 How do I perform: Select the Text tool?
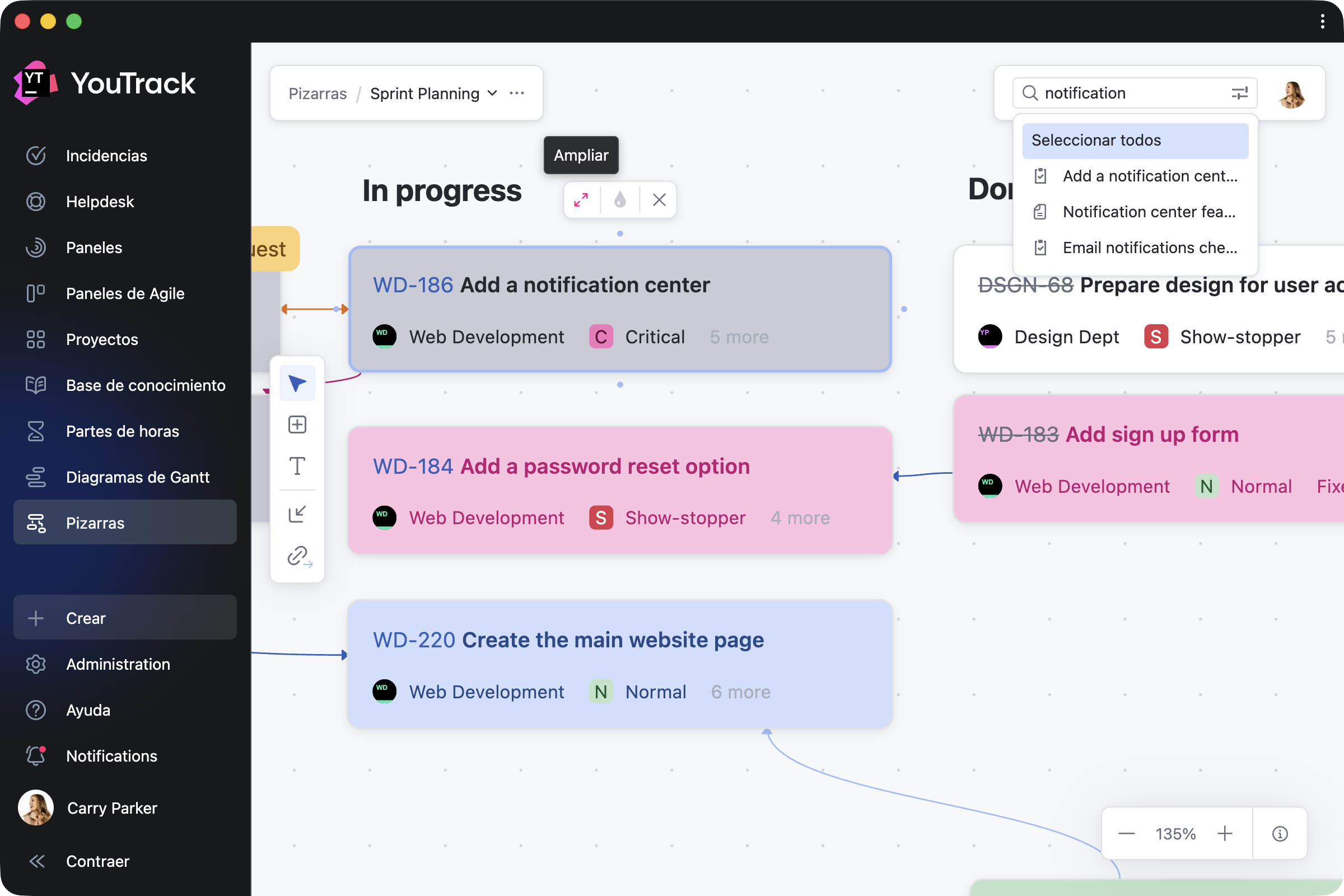(297, 466)
